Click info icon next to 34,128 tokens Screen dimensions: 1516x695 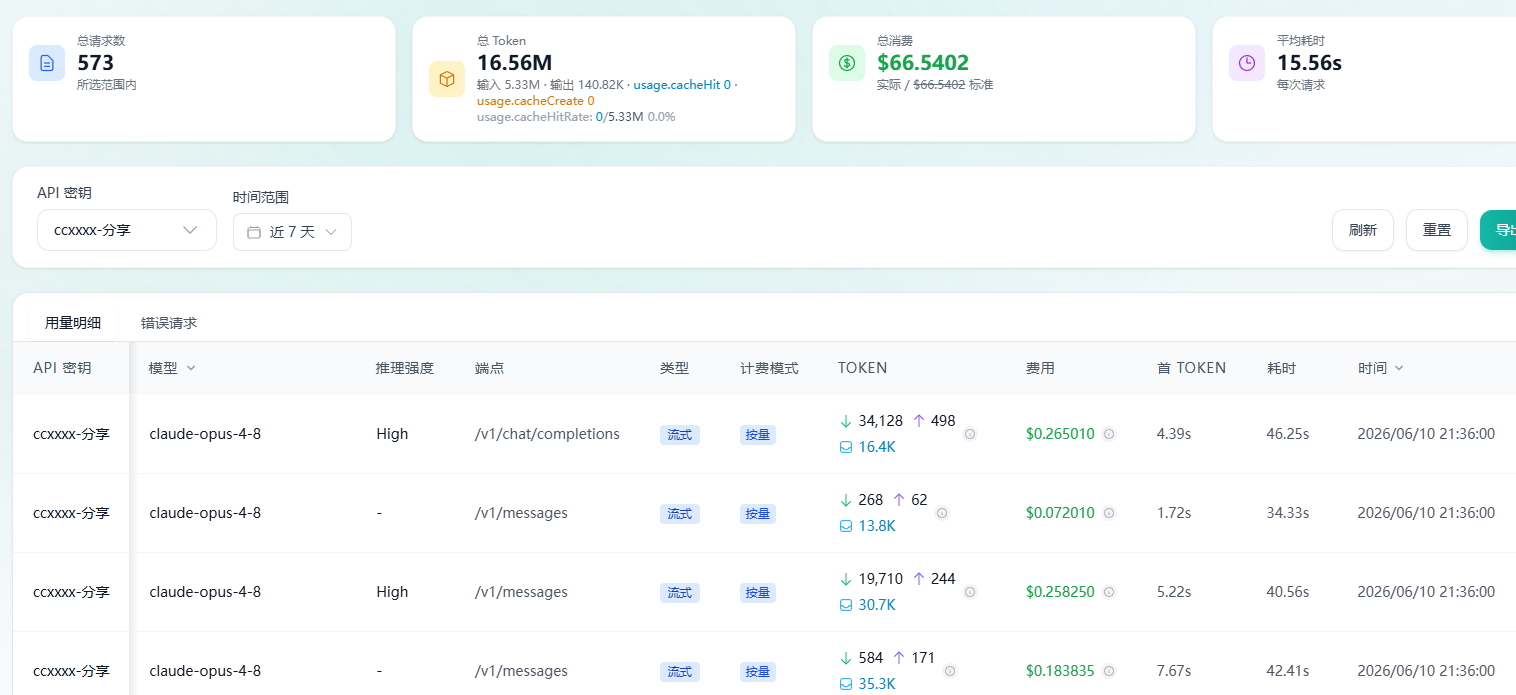[970, 434]
